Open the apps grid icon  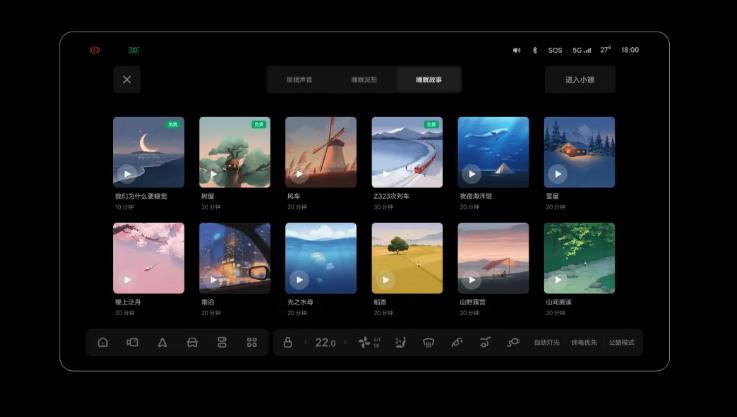(252, 342)
